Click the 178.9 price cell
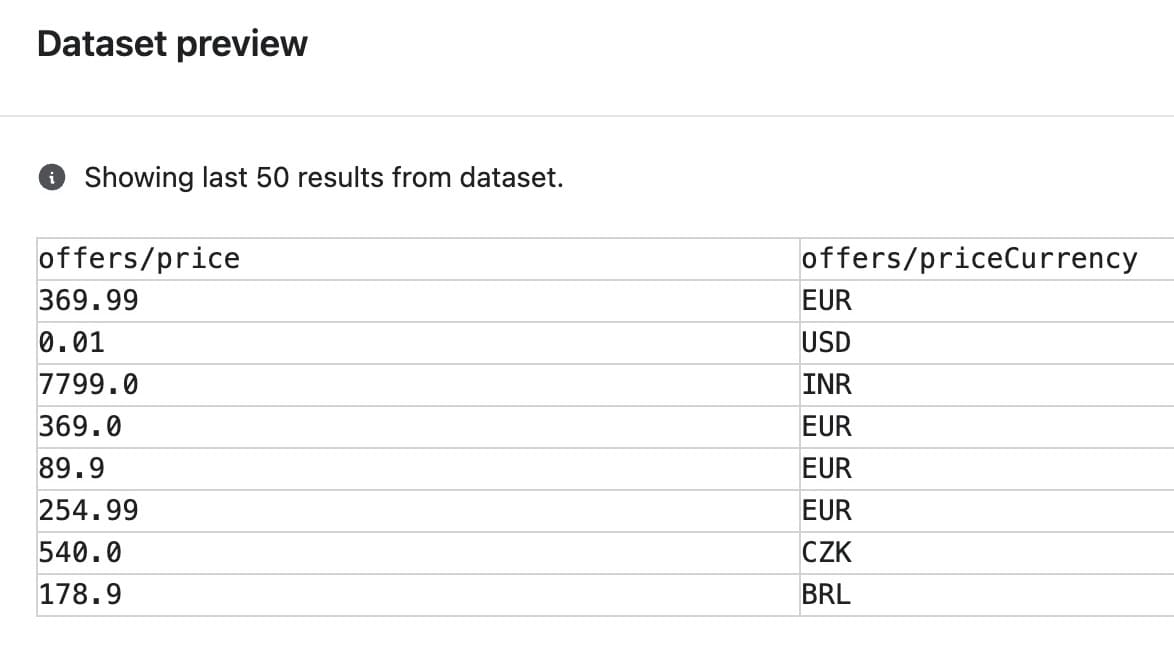This screenshot has height=647, width=1174. 418,595
